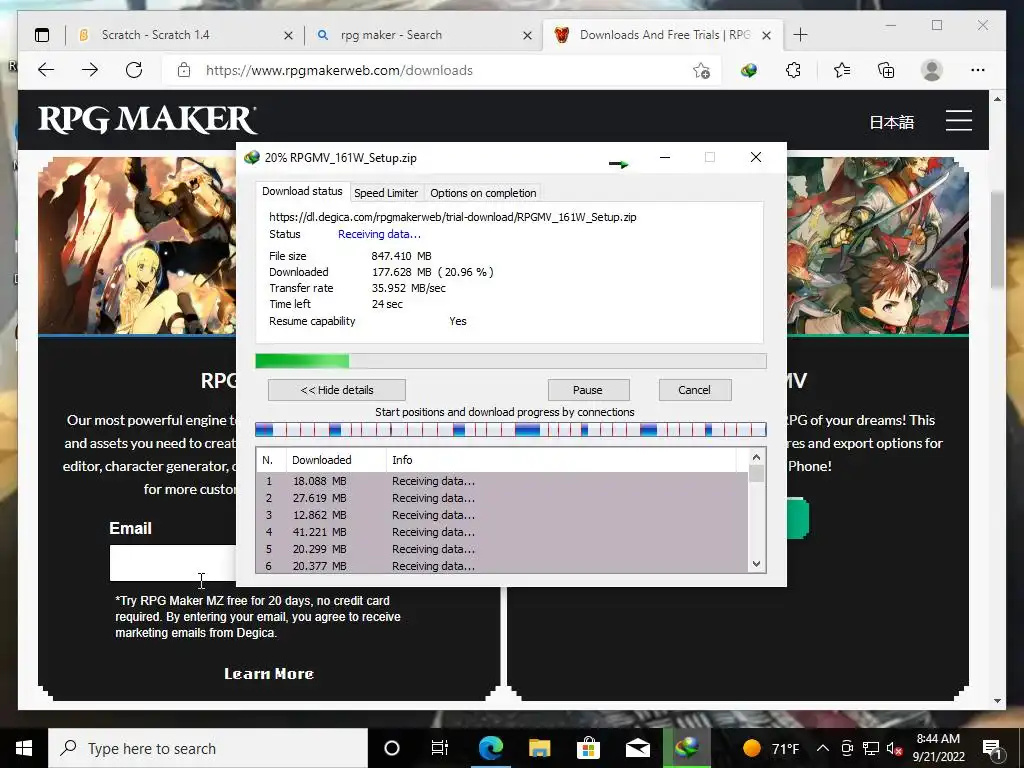Click the Receiving data status text
This screenshot has height=768, width=1024.
[379, 234]
